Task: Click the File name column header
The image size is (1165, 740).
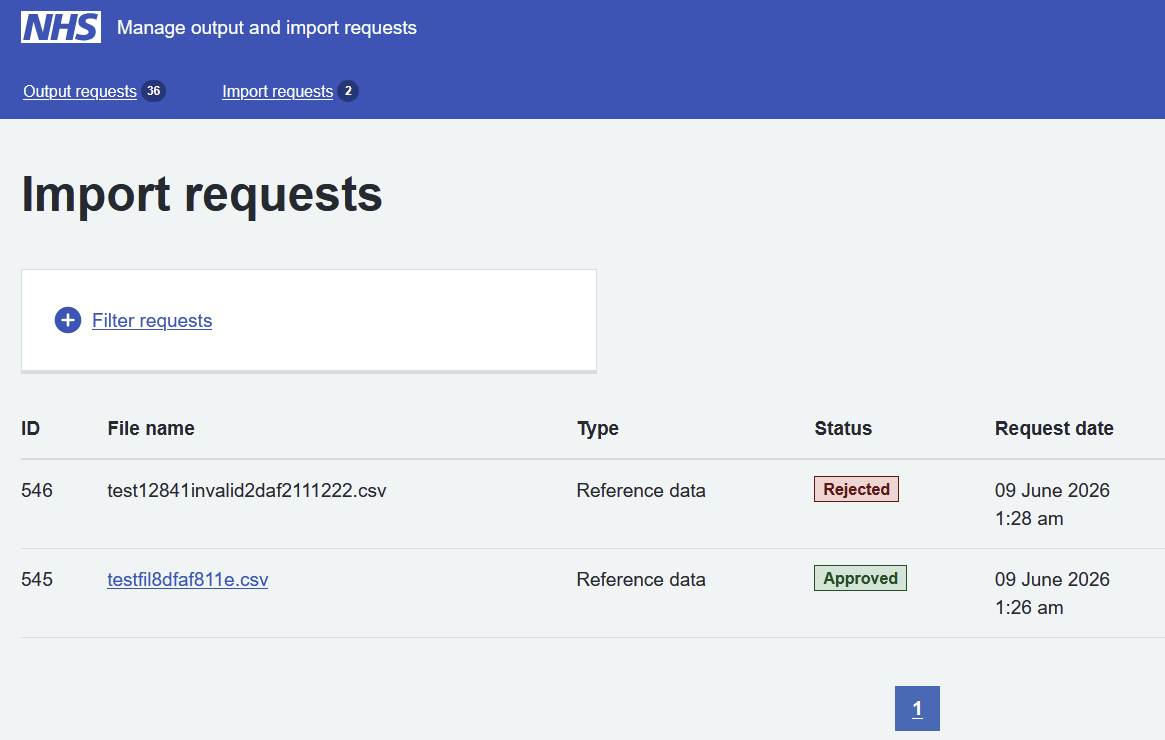Action: click(151, 428)
